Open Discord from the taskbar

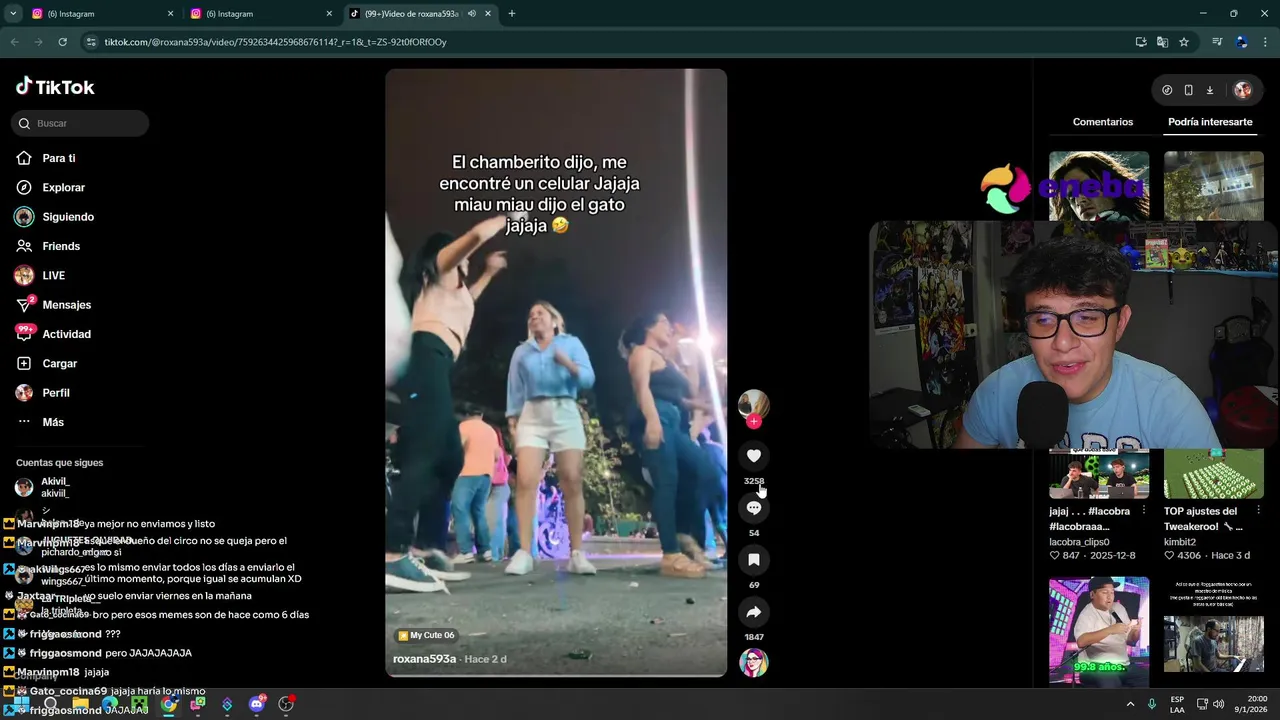(257, 704)
